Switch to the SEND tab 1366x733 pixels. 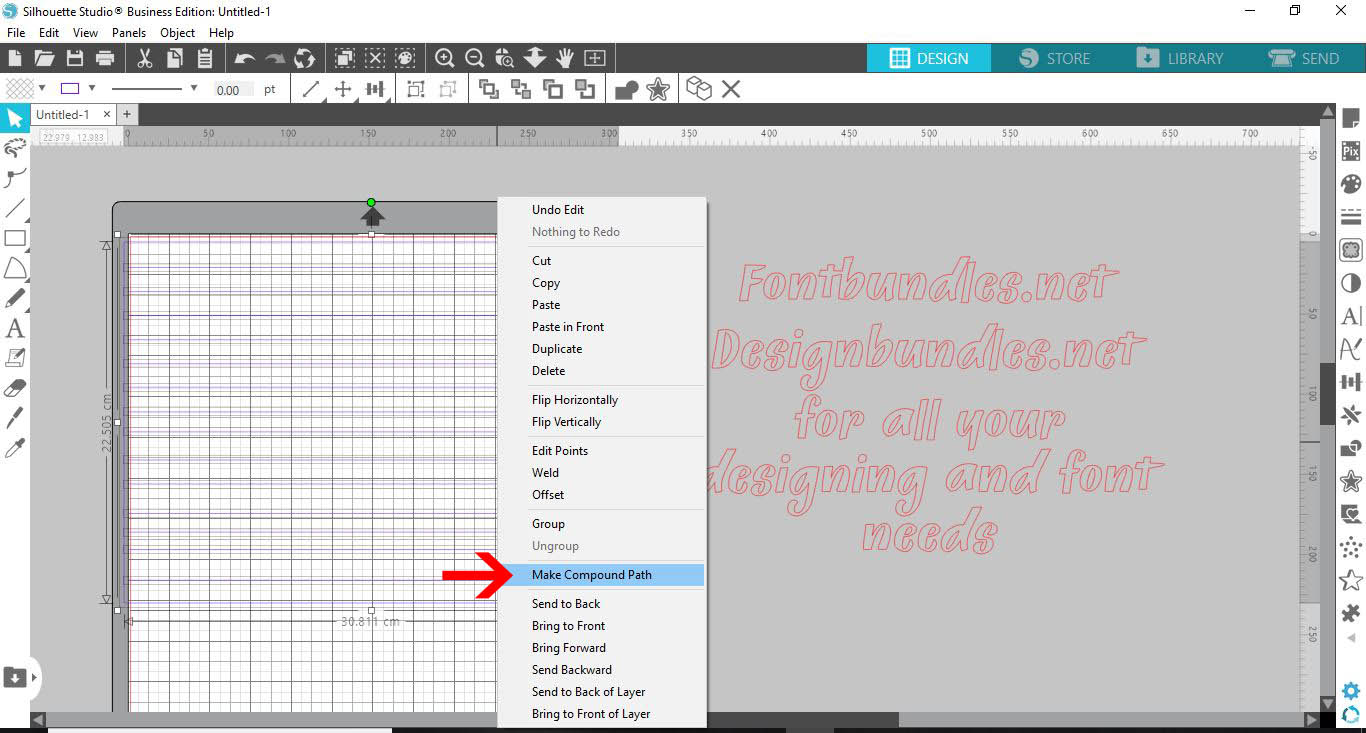coord(1304,58)
